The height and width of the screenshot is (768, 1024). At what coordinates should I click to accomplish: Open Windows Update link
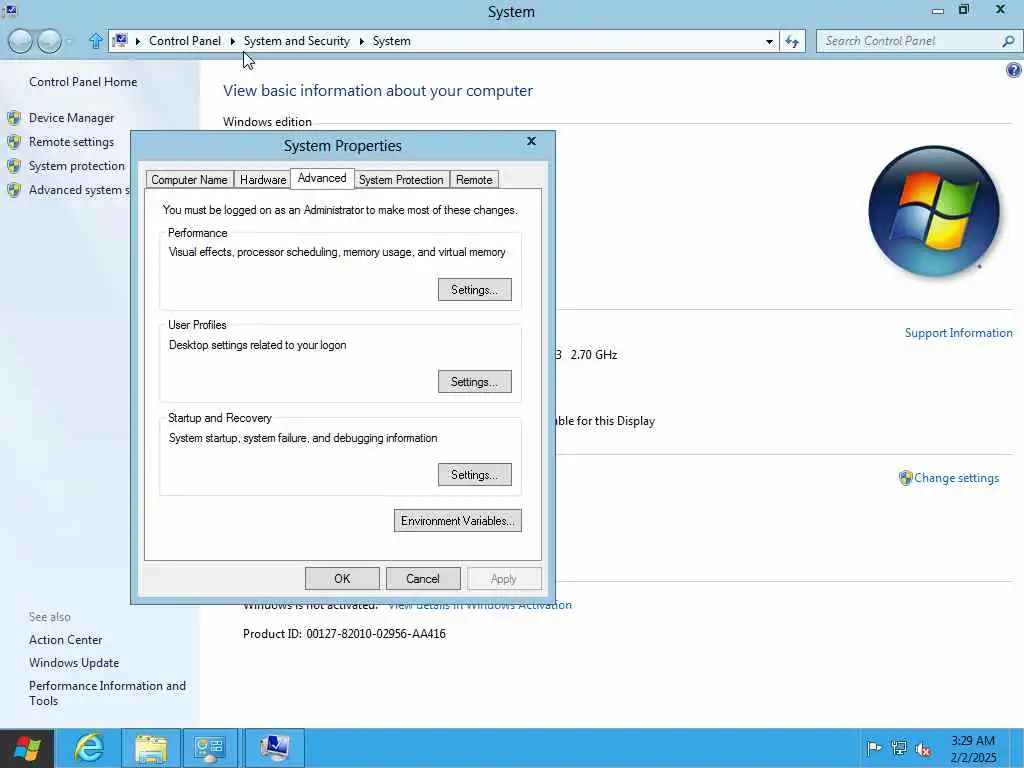coord(74,663)
